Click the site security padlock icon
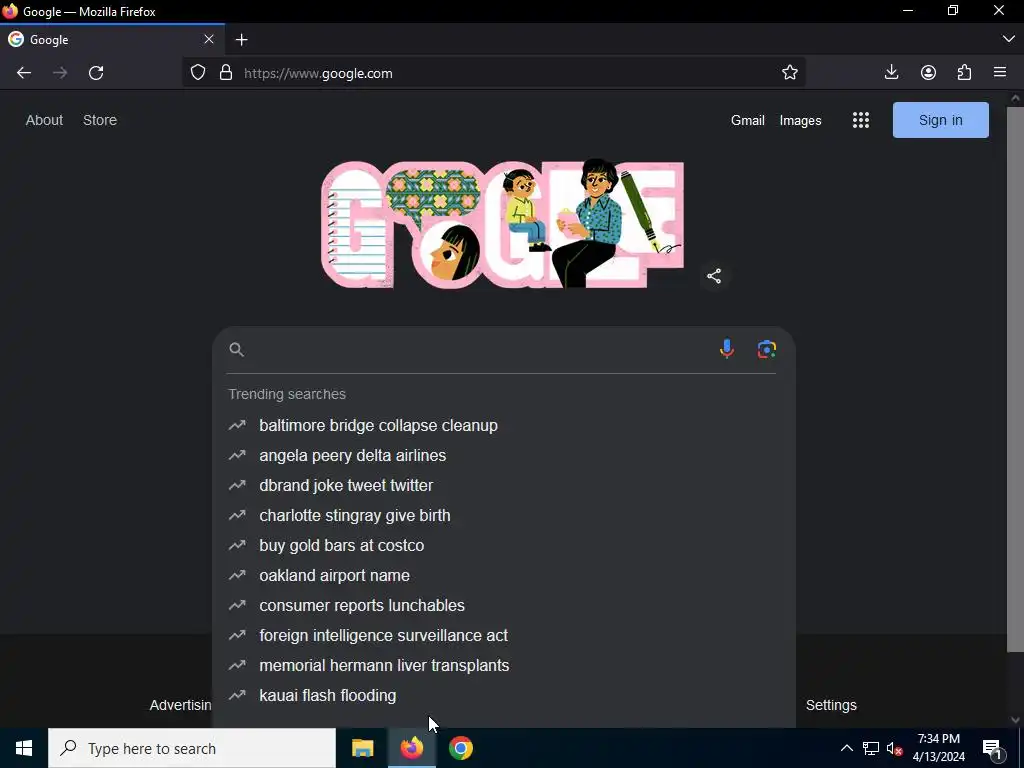 pos(226,72)
